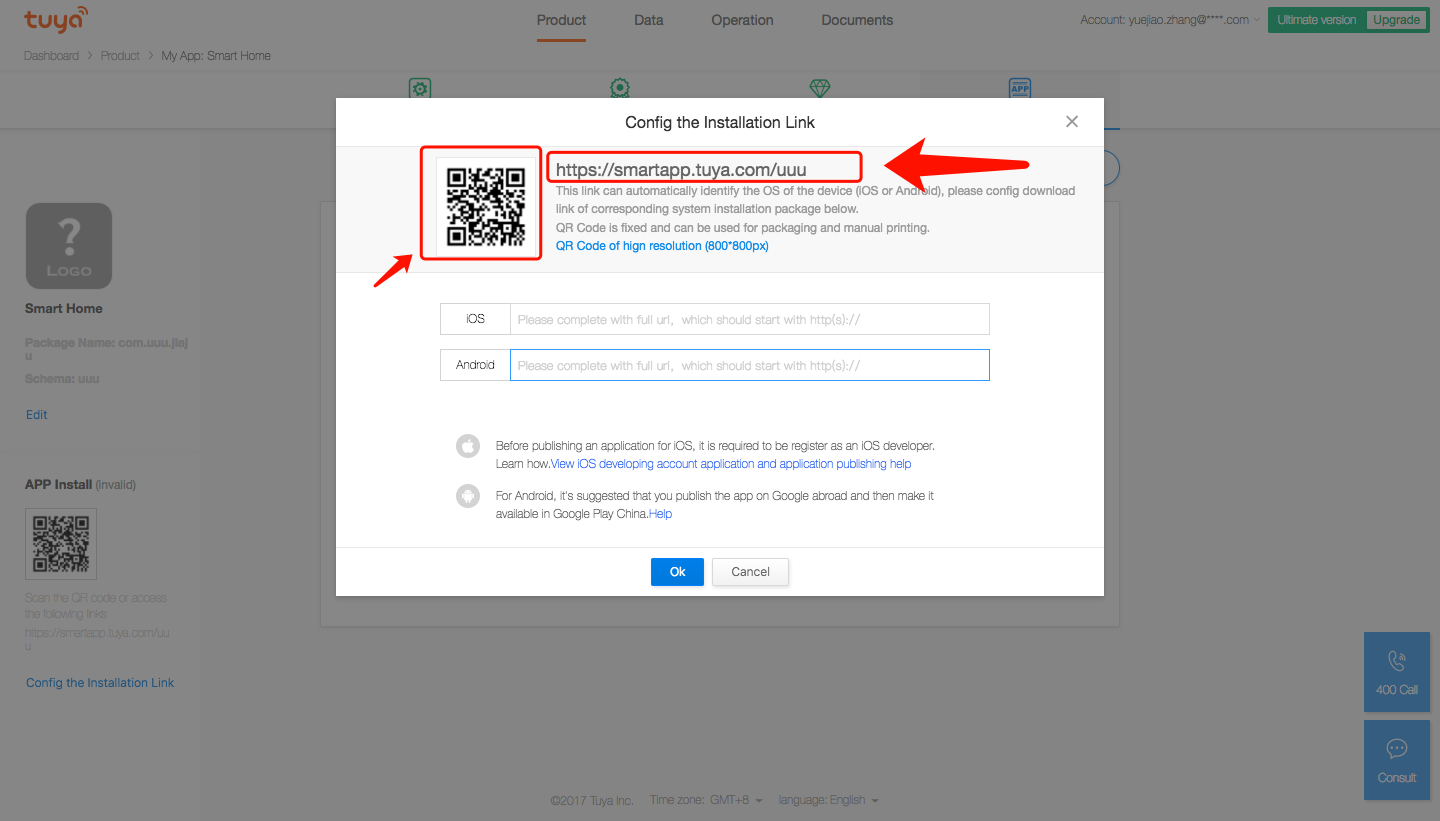Open iOS developing account help link
1440x821 pixels.
[731, 464]
